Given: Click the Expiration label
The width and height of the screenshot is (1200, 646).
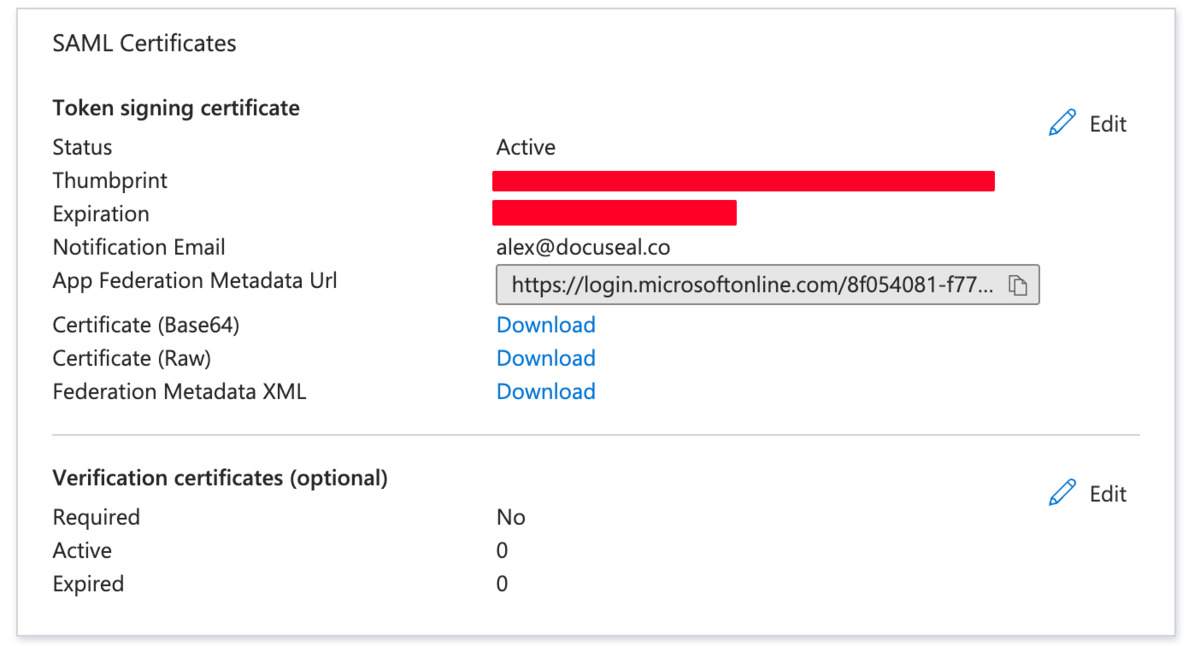Looking at the screenshot, I should coord(101,214).
